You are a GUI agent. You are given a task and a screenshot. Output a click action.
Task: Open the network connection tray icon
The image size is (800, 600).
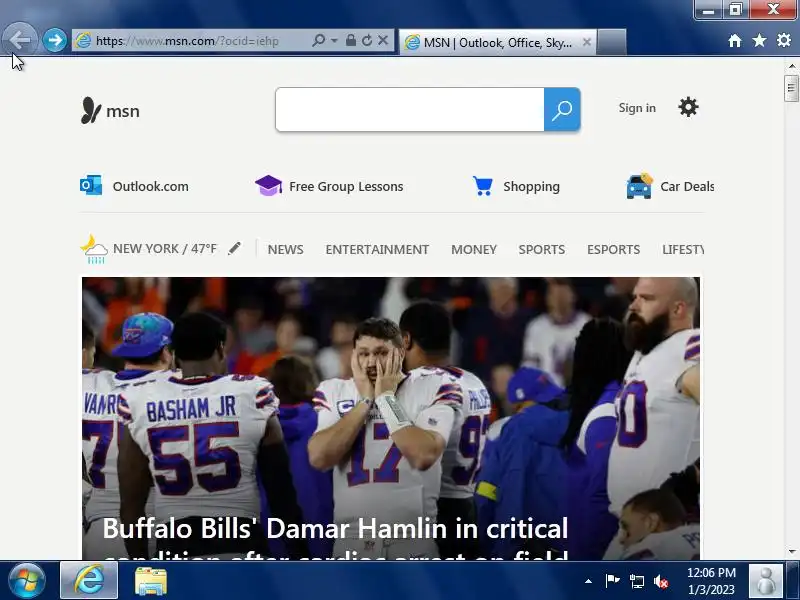(x=636, y=581)
